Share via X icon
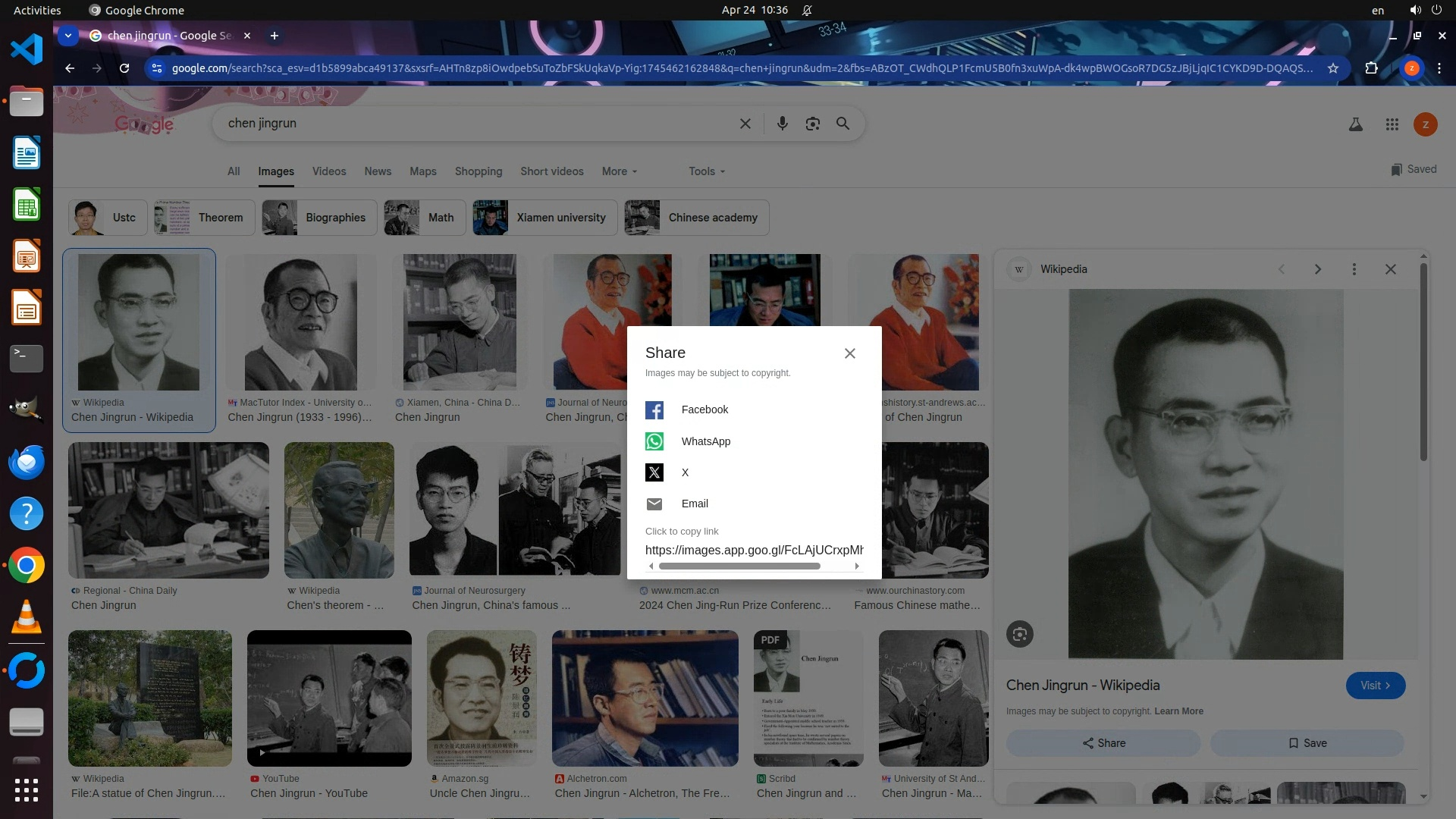The height and width of the screenshot is (819, 1456). click(654, 472)
